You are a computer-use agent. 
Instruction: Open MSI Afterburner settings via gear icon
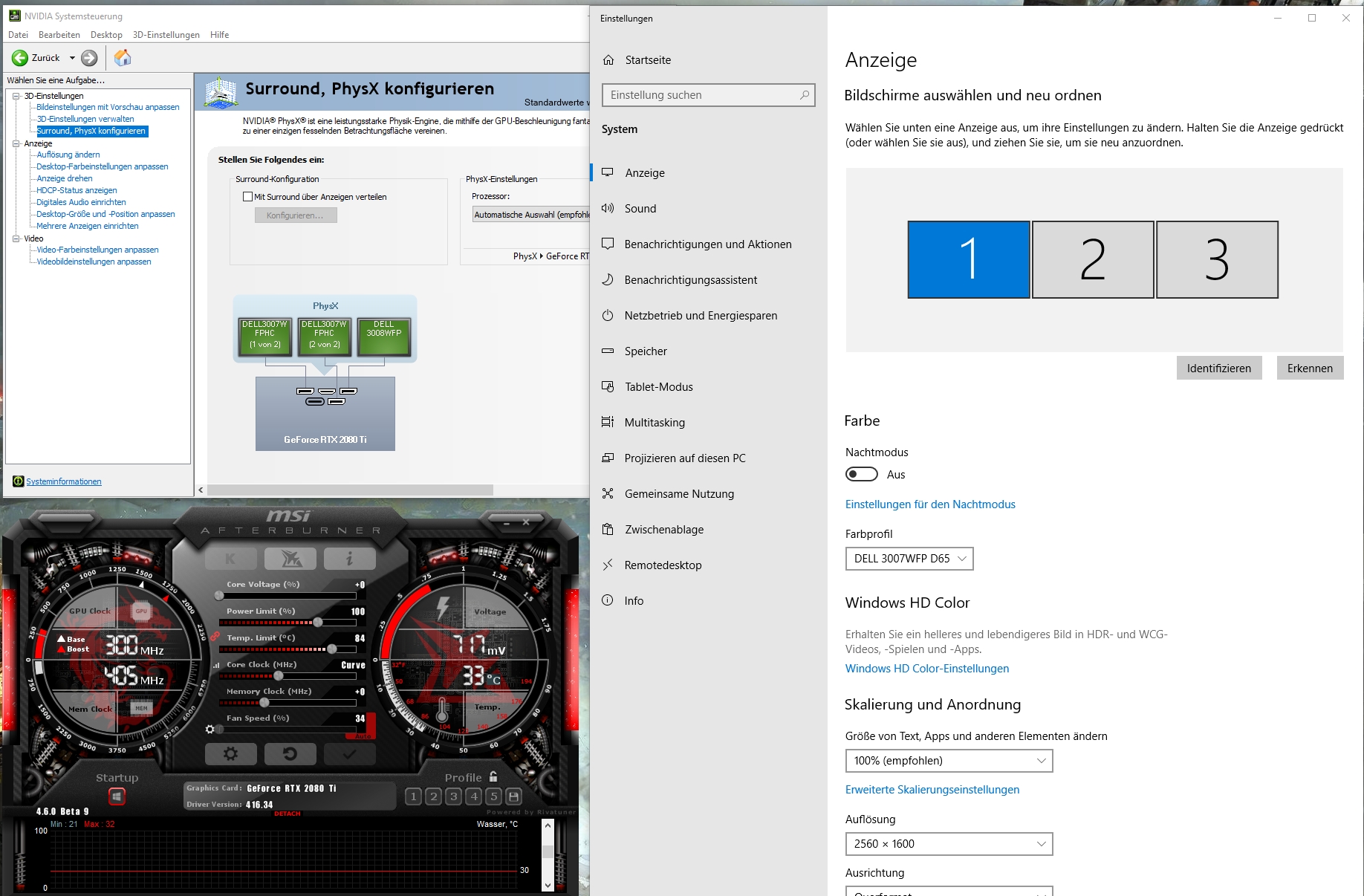tap(231, 754)
